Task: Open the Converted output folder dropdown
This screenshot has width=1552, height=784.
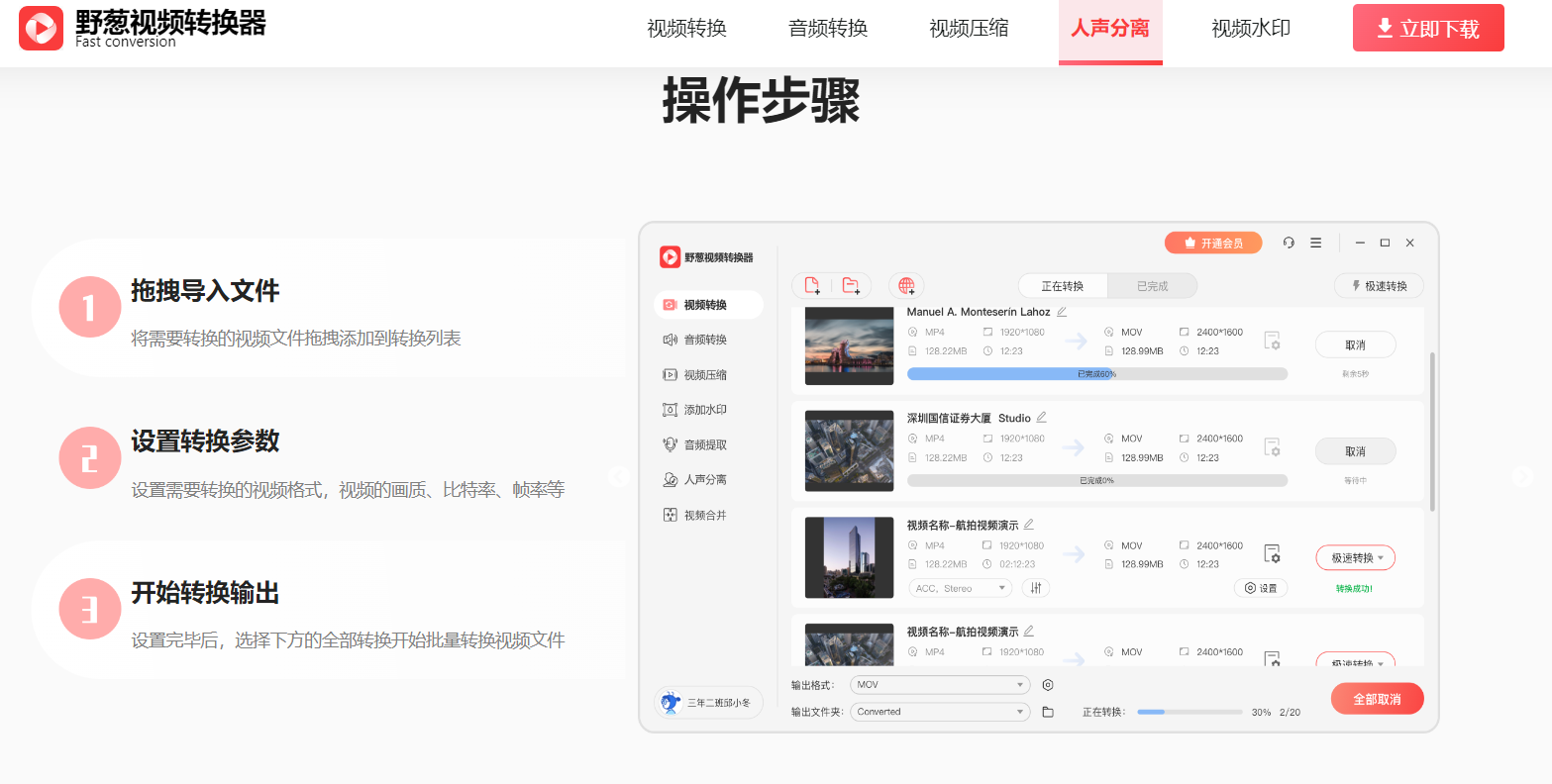Action: [x=939, y=711]
